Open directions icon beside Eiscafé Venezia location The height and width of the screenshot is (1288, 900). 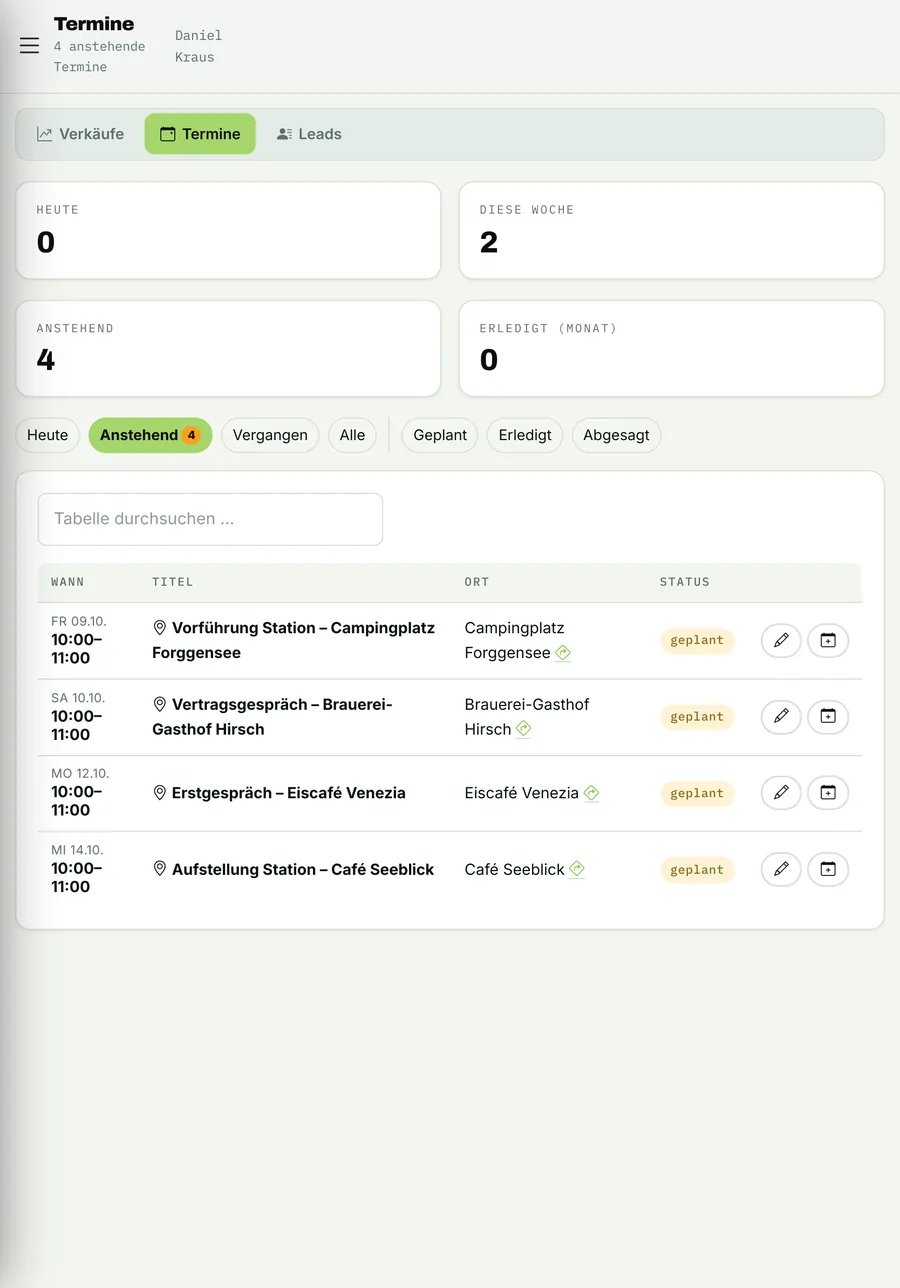[x=591, y=793]
